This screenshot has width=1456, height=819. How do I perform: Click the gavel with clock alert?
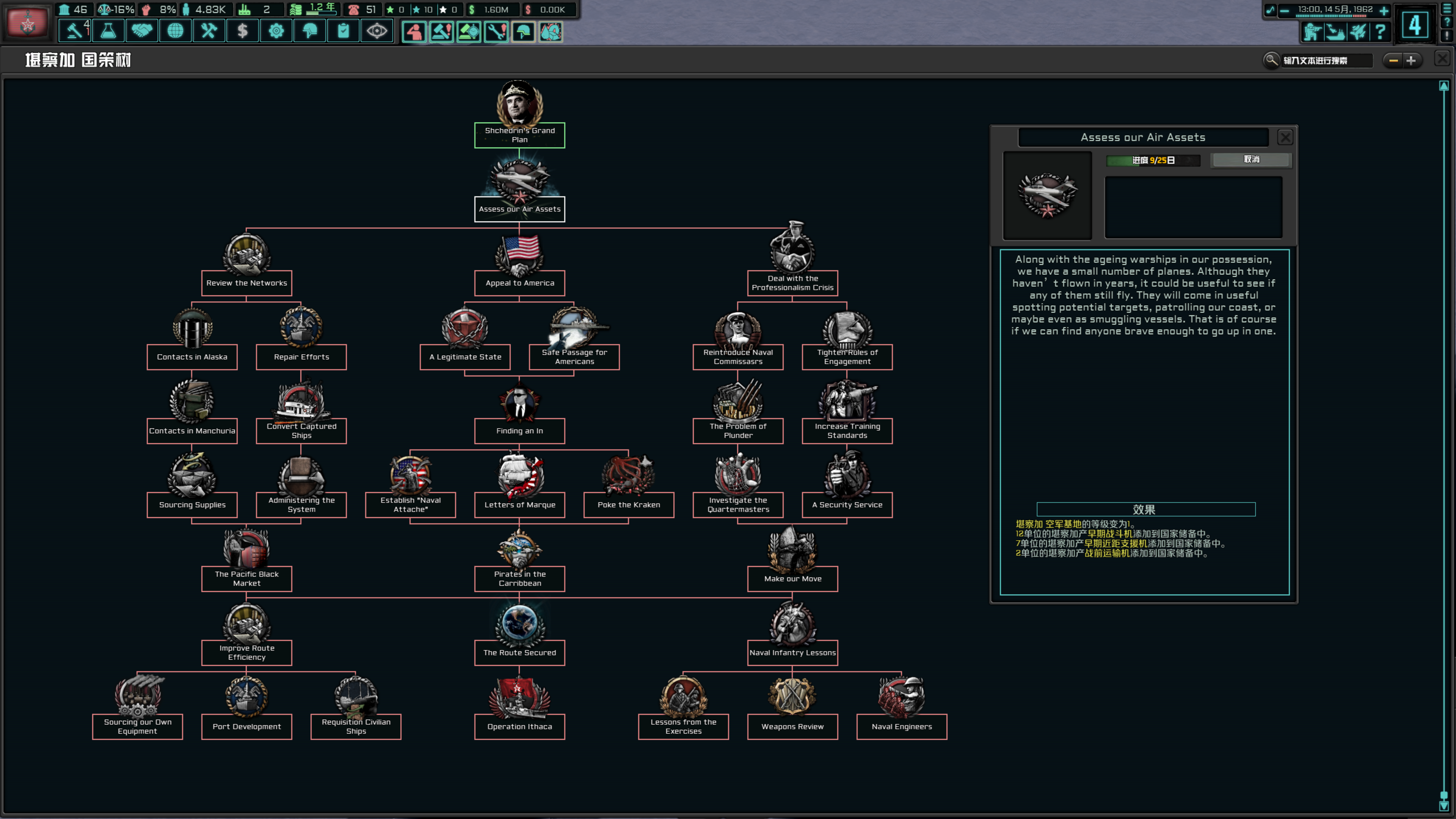tap(469, 31)
